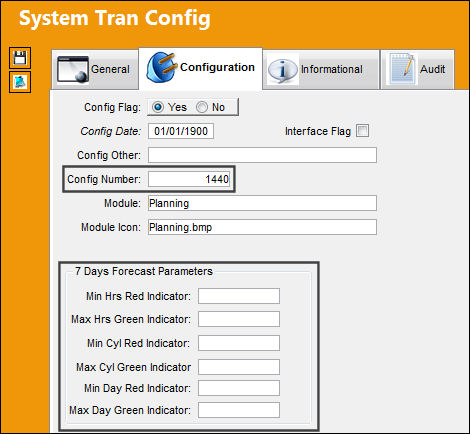This screenshot has width=470, height=434.
Task: Switch to the General tab
Action: point(95,69)
